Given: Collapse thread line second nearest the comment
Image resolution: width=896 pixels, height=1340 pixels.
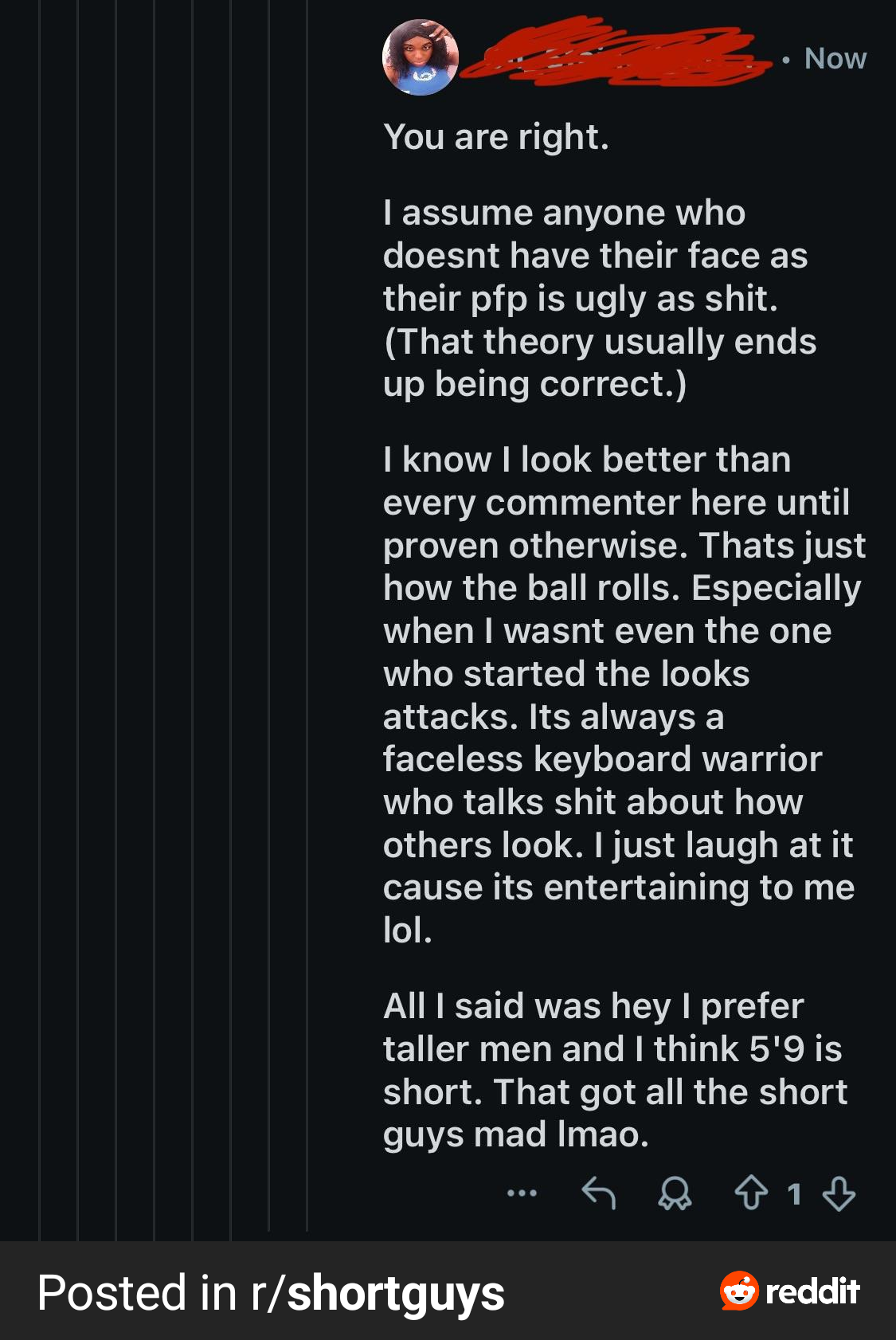Looking at the screenshot, I should click(269, 615).
